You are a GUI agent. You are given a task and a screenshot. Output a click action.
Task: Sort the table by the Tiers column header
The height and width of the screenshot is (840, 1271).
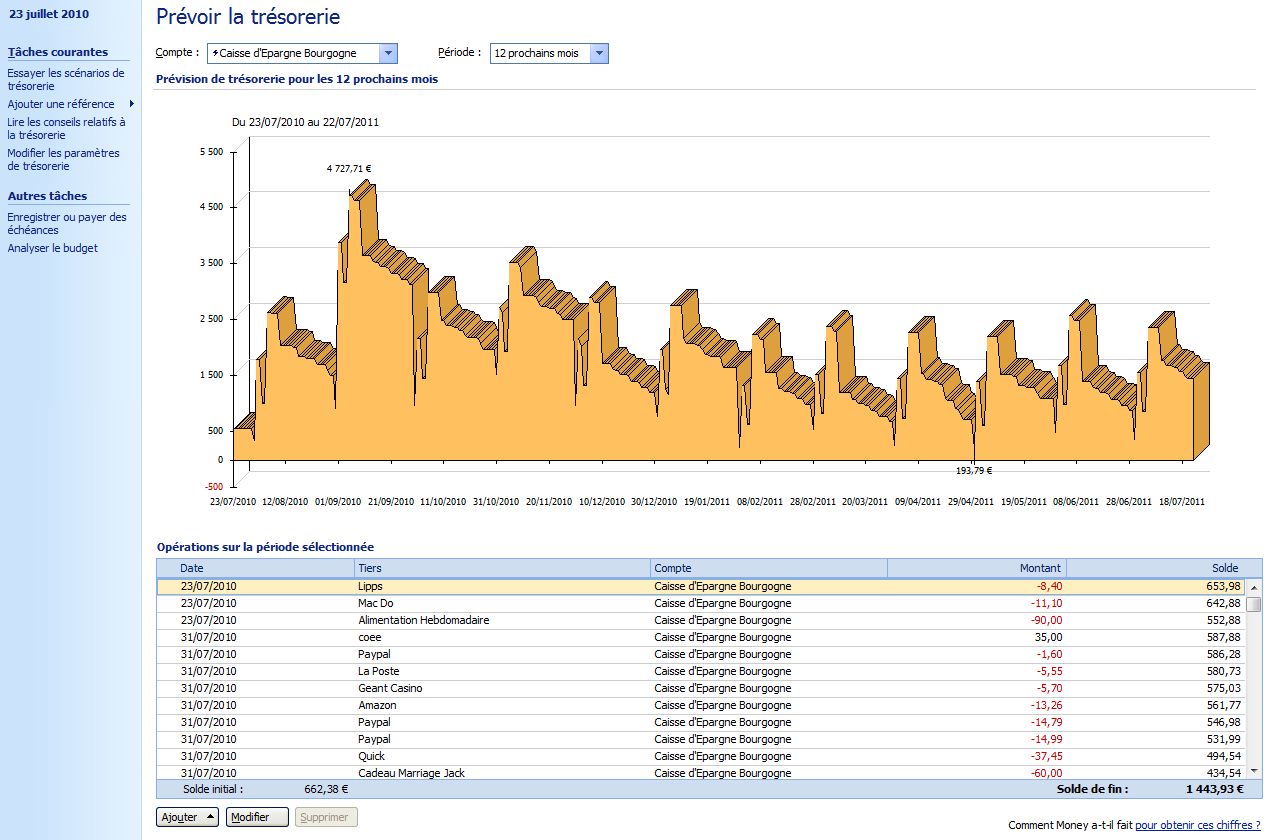click(x=502, y=568)
